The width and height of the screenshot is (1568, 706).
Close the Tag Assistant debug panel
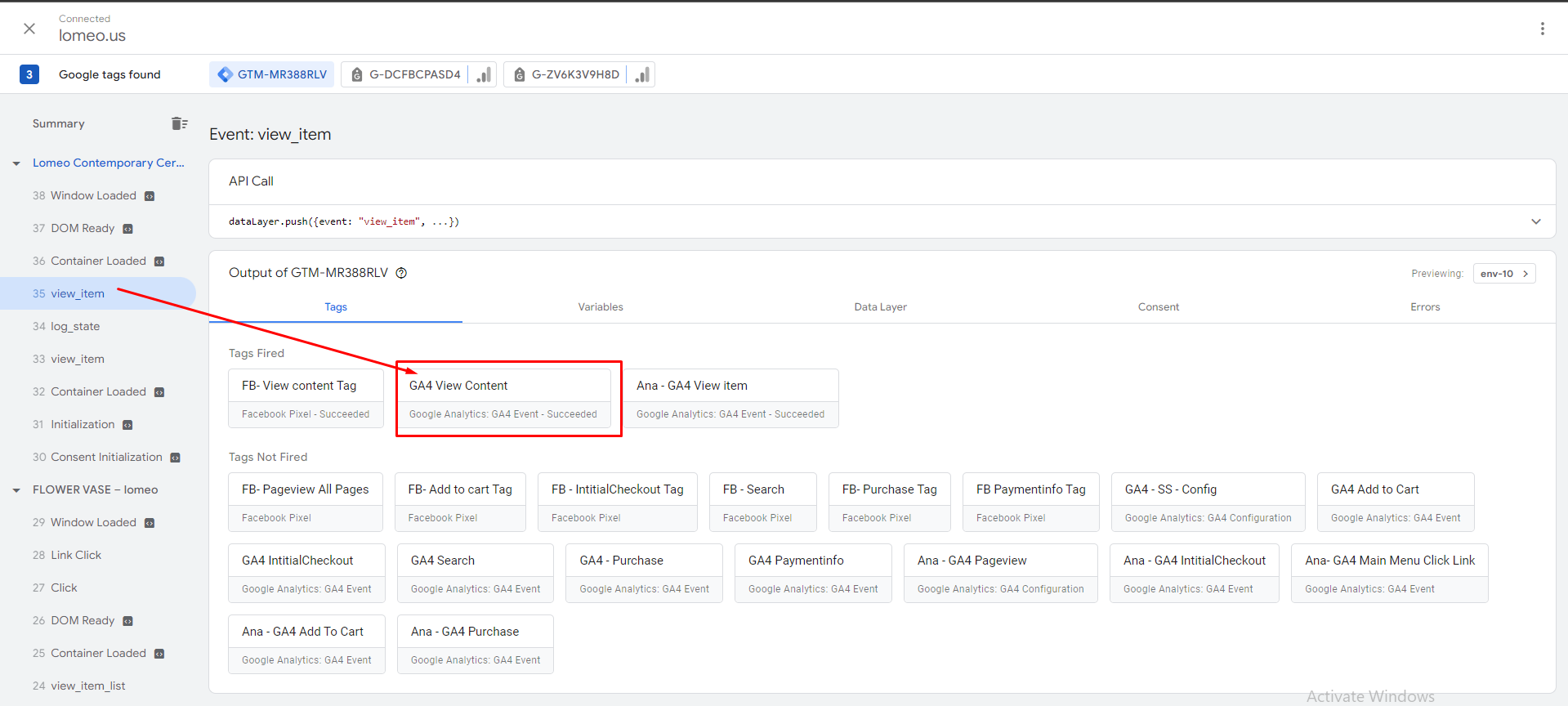click(x=29, y=29)
